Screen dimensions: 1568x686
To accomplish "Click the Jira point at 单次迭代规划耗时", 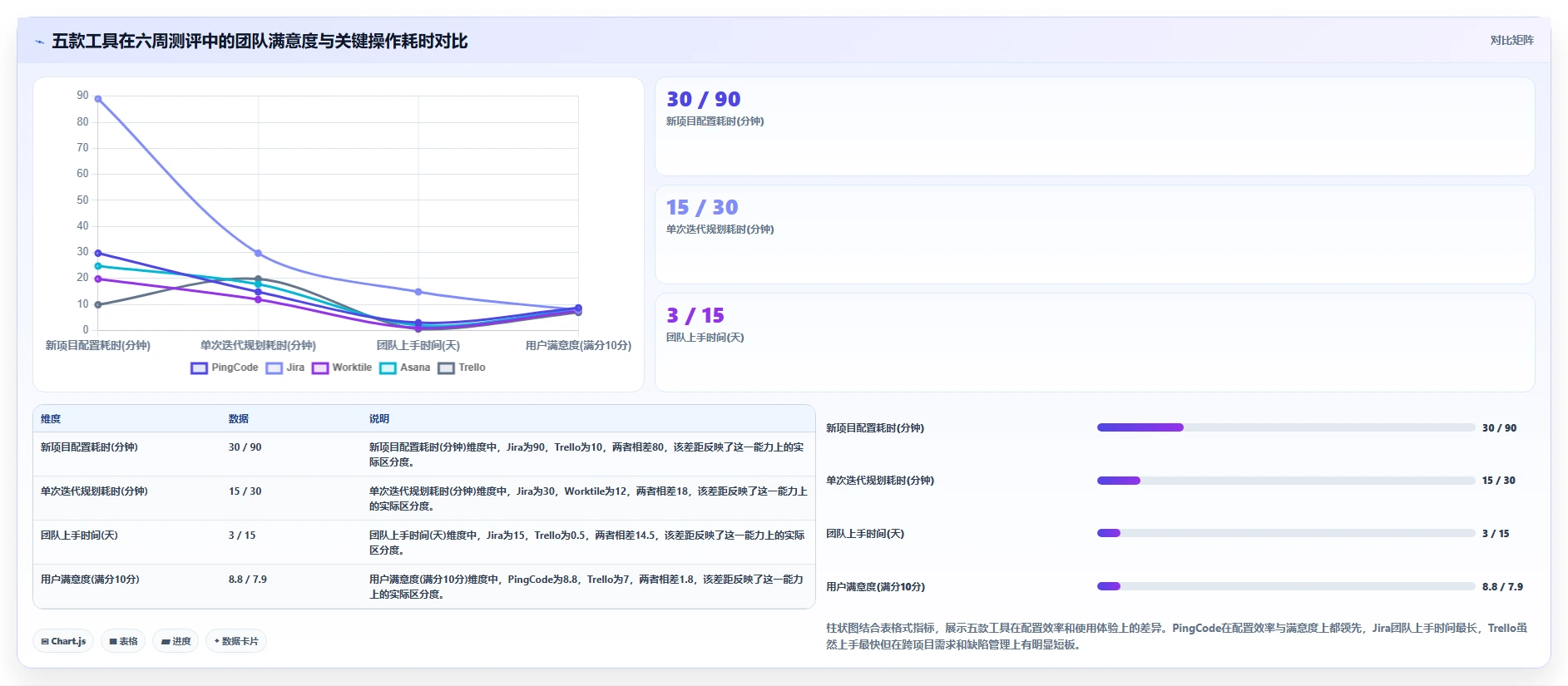I will click(x=258, y=253).
